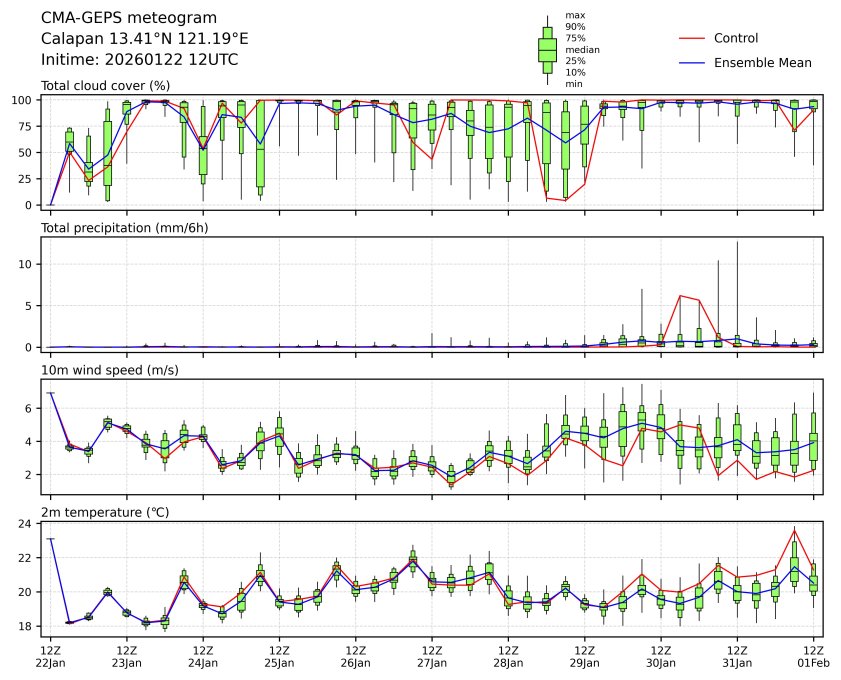
Task: Click the 24 tick on temperature axis
Action: [x=29, y=523]
